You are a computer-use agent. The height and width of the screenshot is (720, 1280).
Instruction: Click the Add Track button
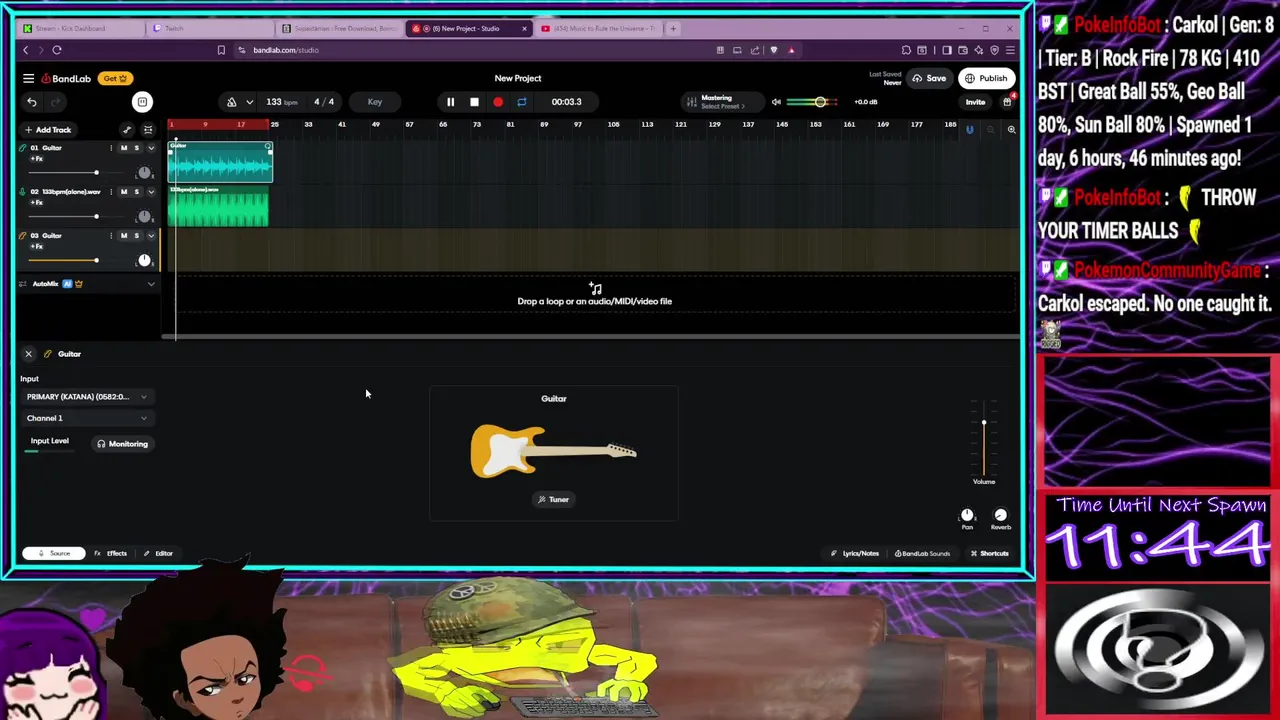pyautogui.click(x=48, y=130)
